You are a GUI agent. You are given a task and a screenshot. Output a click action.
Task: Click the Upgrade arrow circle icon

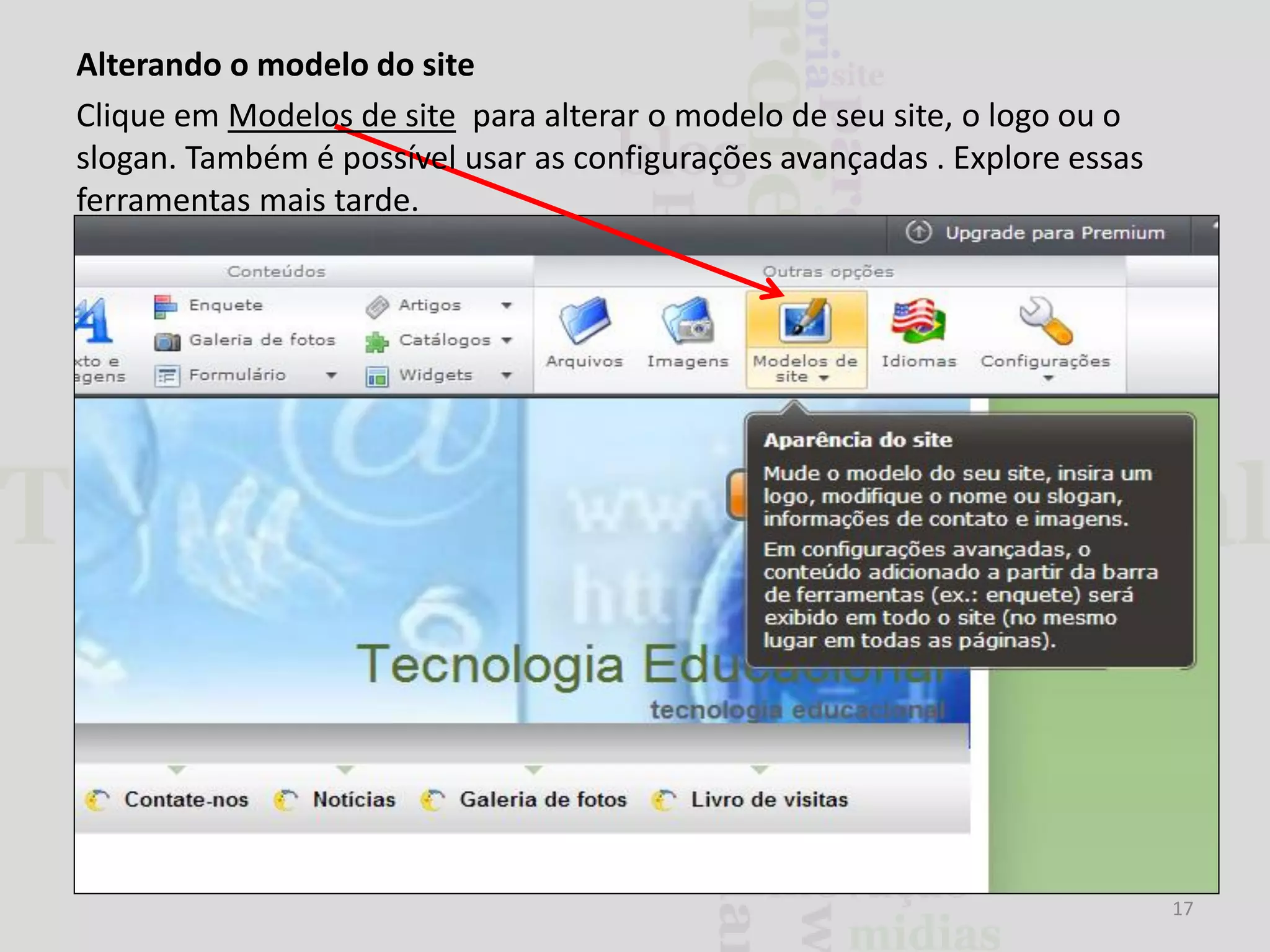tap(918, 232)
